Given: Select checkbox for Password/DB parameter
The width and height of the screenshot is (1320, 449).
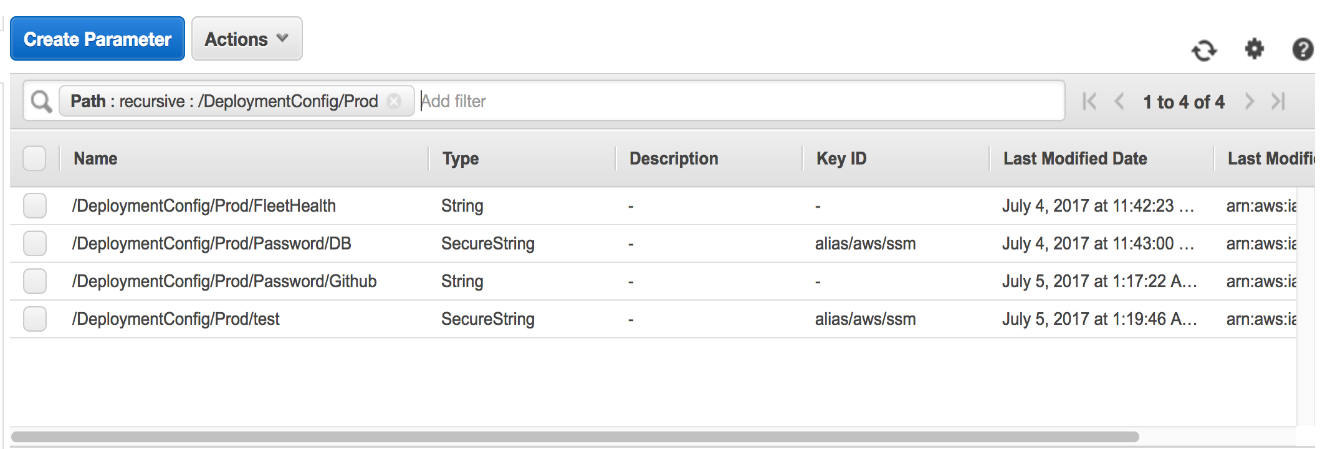Looking at the screenshot, I should click(35, 243).
